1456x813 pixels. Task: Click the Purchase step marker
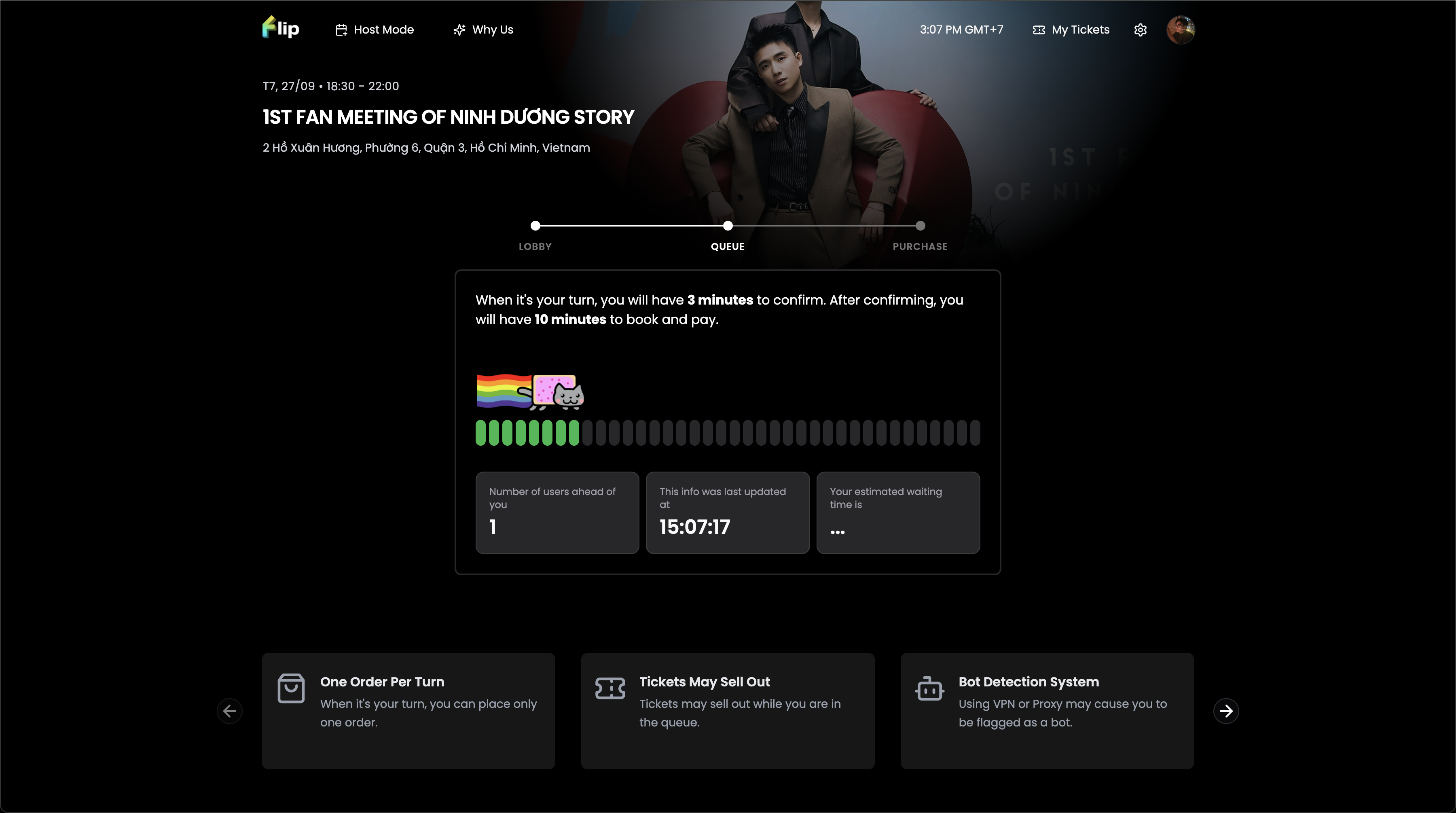(x=920, y=226)
